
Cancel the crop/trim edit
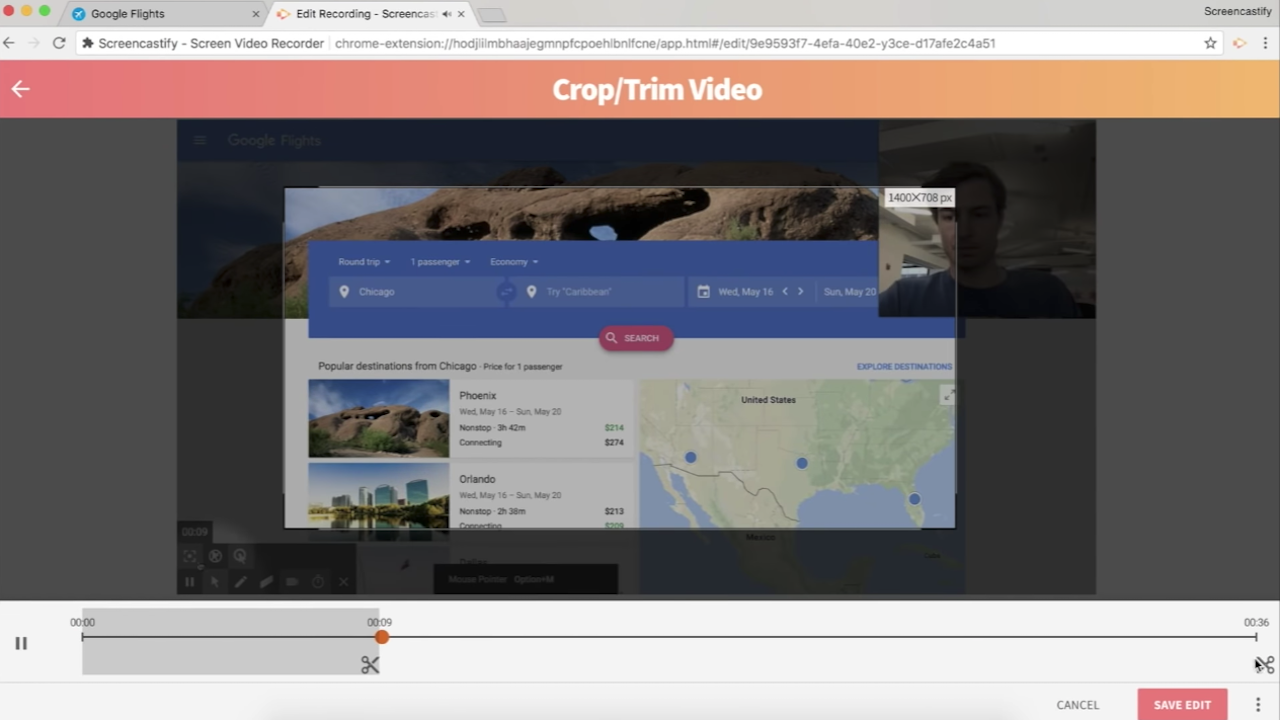[1077, 705]
